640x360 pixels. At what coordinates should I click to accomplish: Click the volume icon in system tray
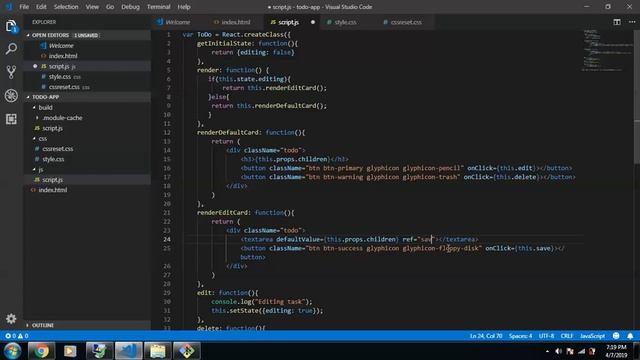click(559, 351)
